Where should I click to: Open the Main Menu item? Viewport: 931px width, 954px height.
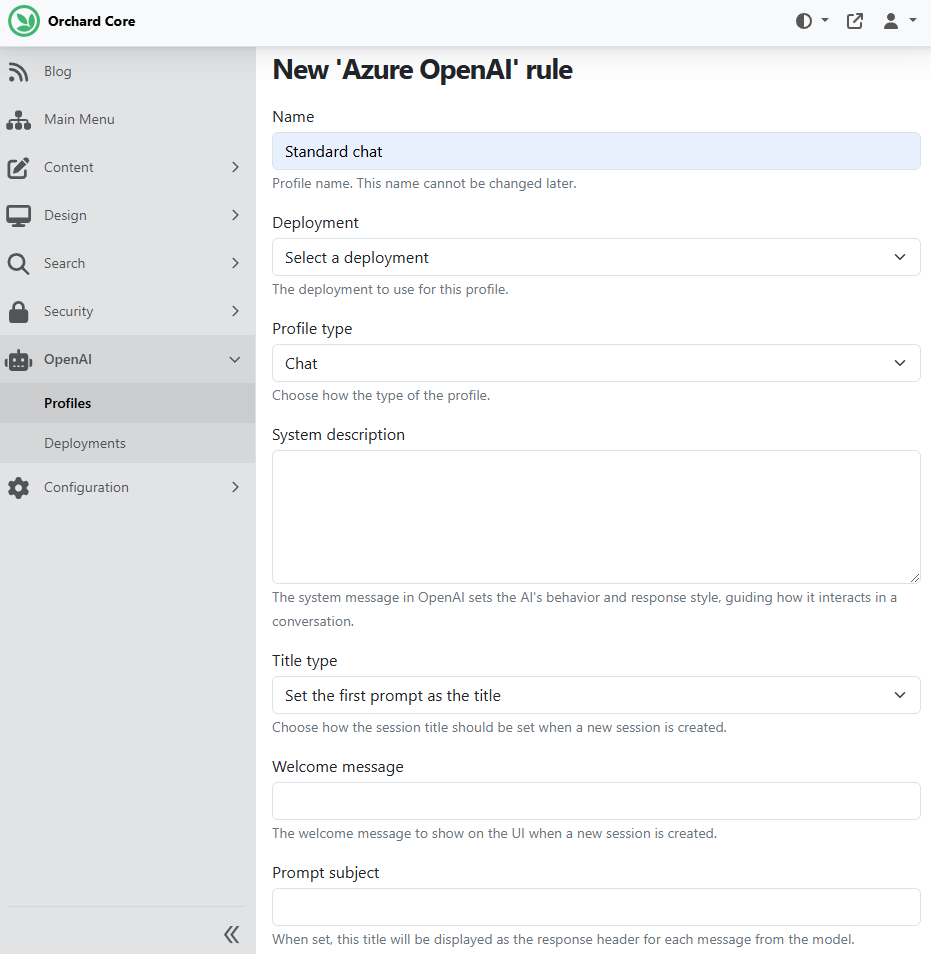[79, 120]
